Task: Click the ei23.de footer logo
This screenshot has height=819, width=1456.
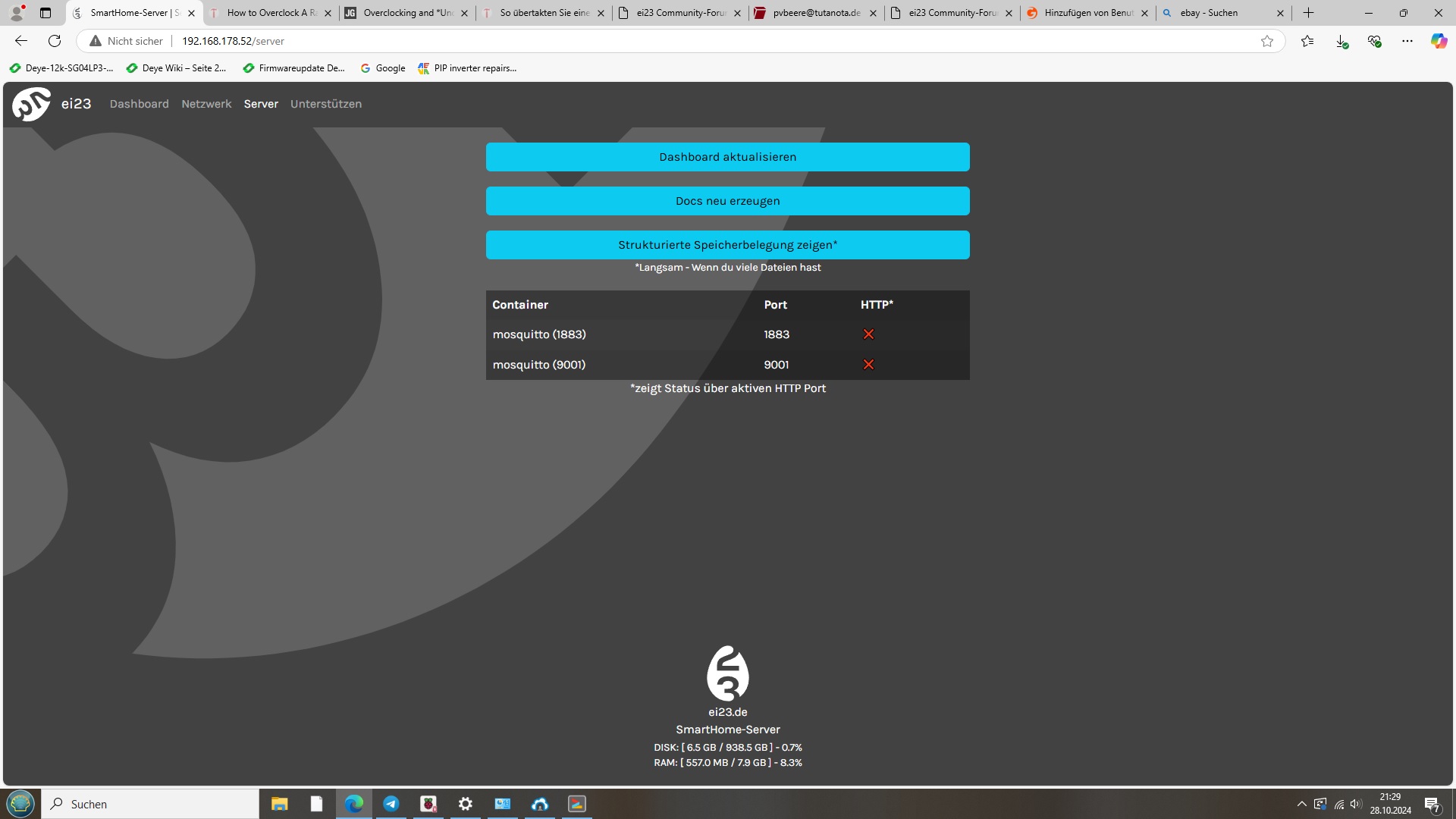Action: pyautogui.click(x=727, y=673)
